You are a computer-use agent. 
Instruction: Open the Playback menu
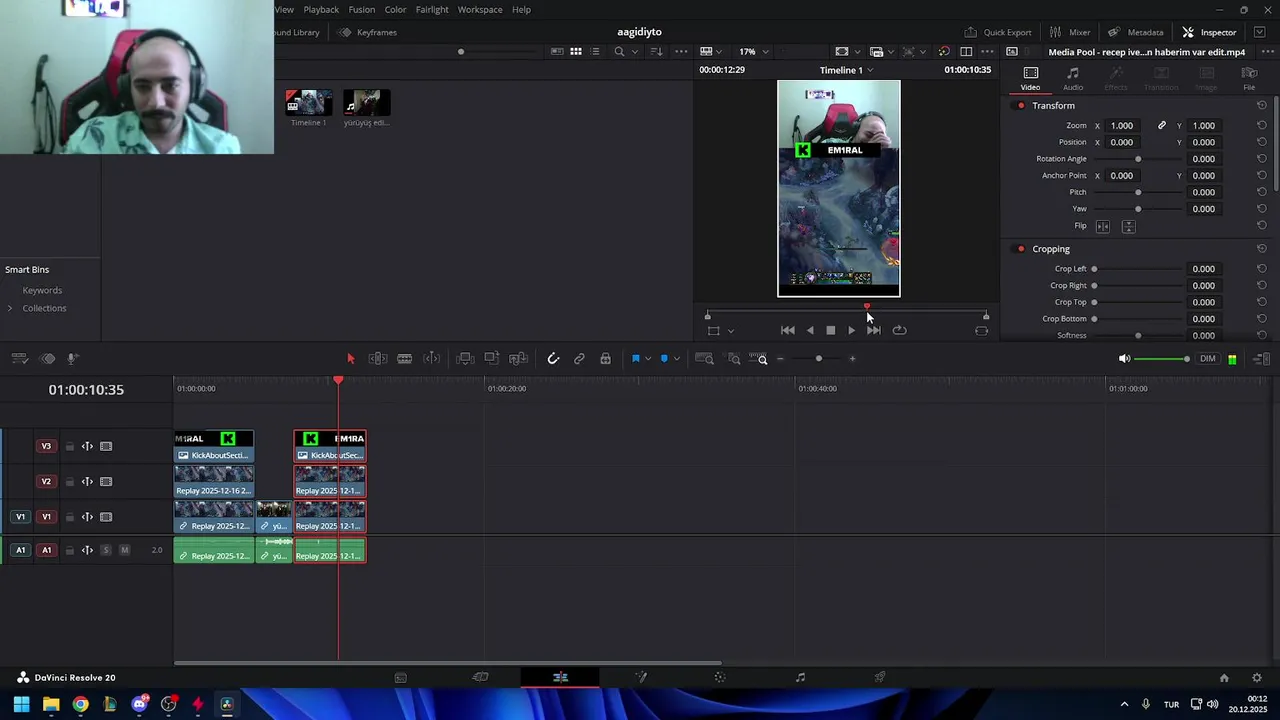tap(321, 9)
